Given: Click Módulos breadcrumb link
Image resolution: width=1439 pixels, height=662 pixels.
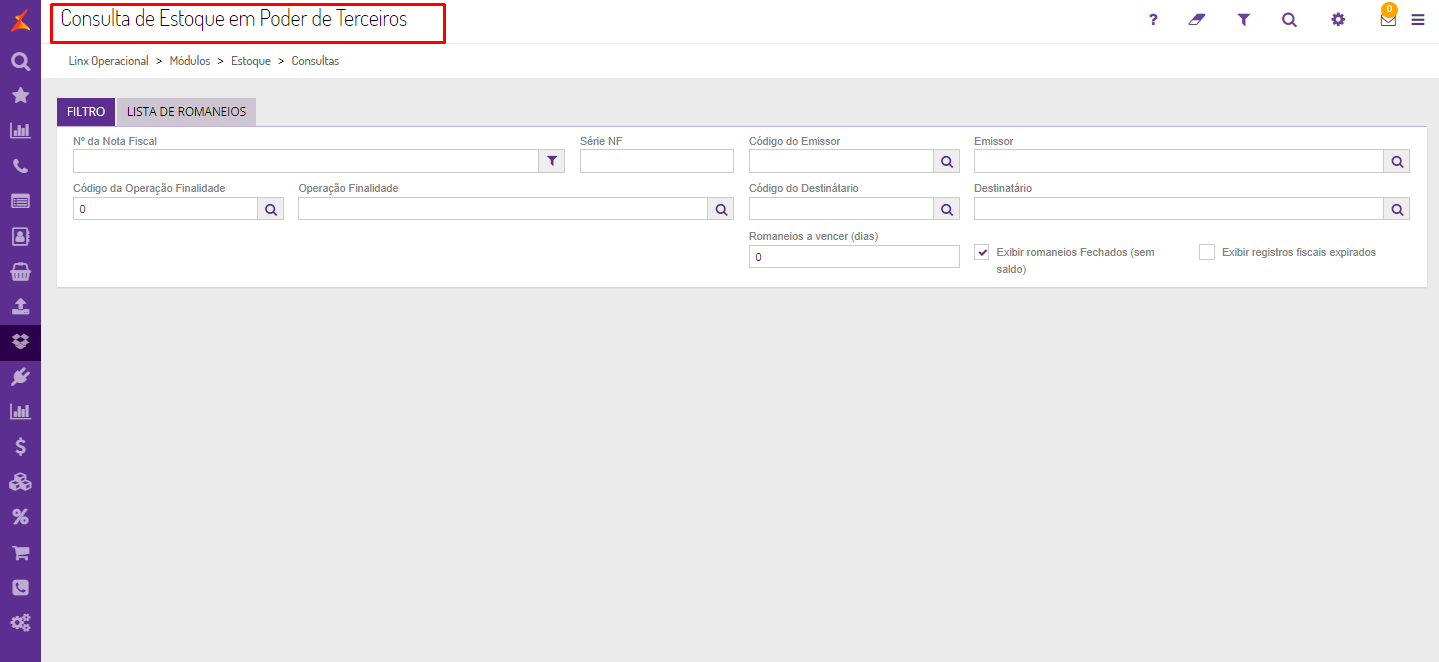Looking at the screenshot, I should tap(190, 61).
